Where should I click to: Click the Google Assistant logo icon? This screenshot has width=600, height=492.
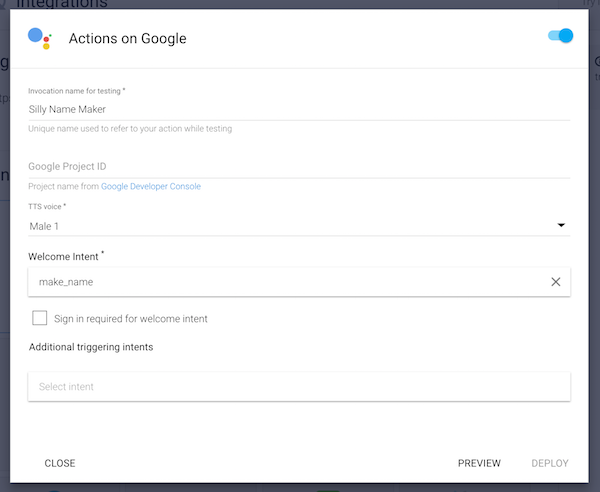(x=40, y=38)
